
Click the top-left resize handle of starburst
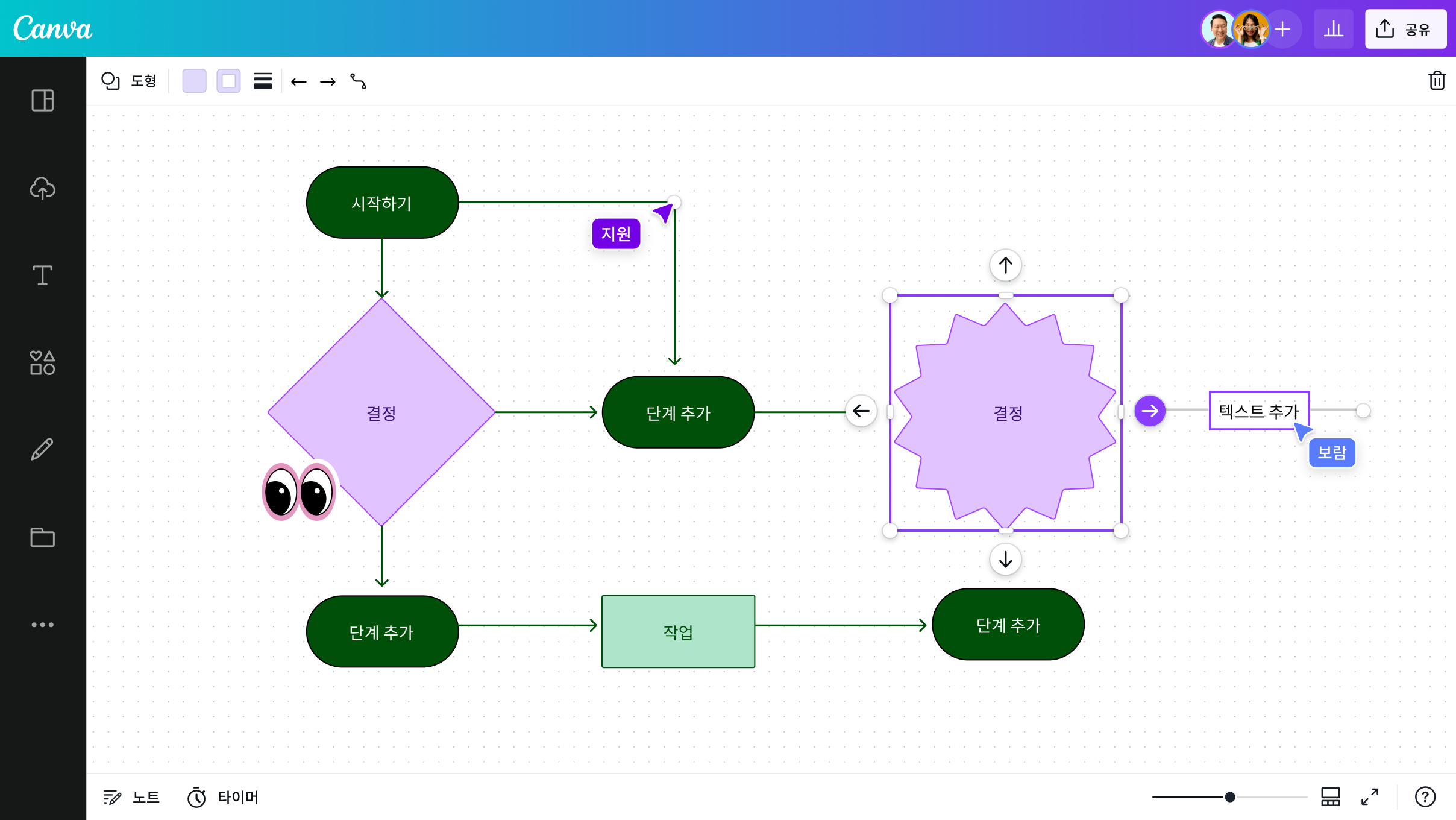pyautogui.click(x=890, y=295)
